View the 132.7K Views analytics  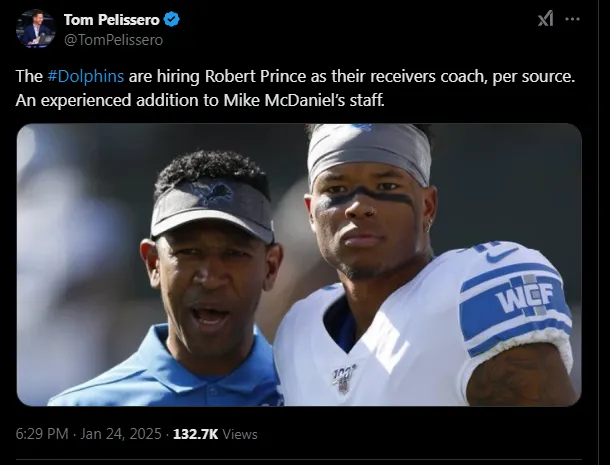[215, 434]
